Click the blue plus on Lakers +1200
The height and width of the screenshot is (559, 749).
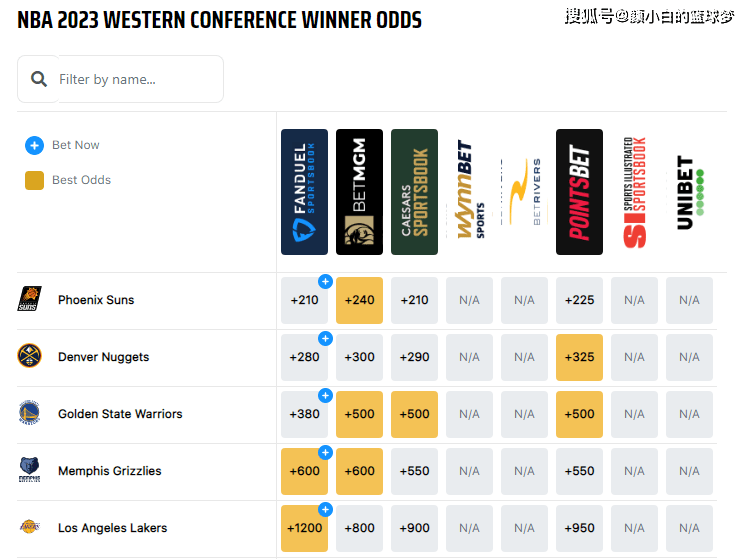click(x=325, y=510)
